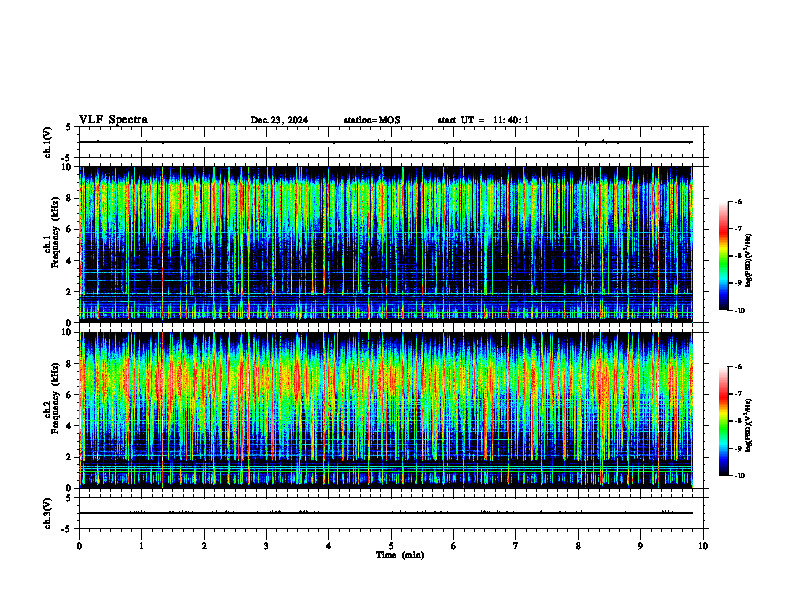
Task: Click the 'VLF Spectra' title text
Action: [x=113, y=120]
